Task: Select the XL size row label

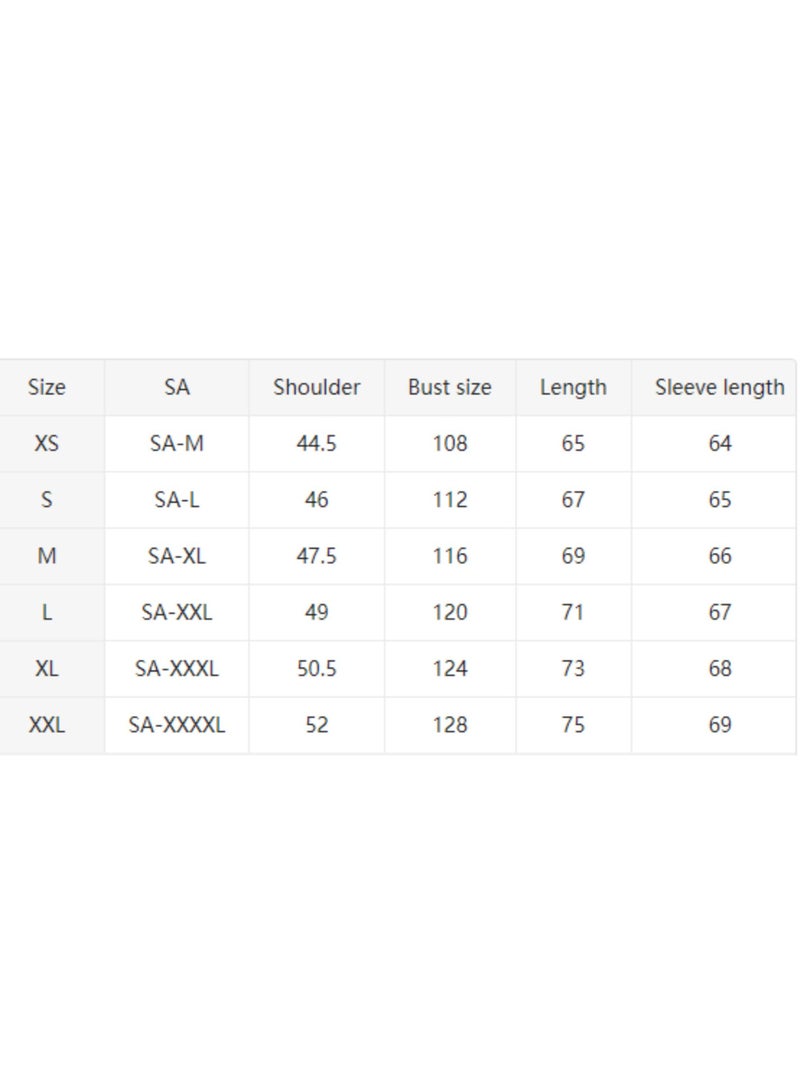Action: 47,669
